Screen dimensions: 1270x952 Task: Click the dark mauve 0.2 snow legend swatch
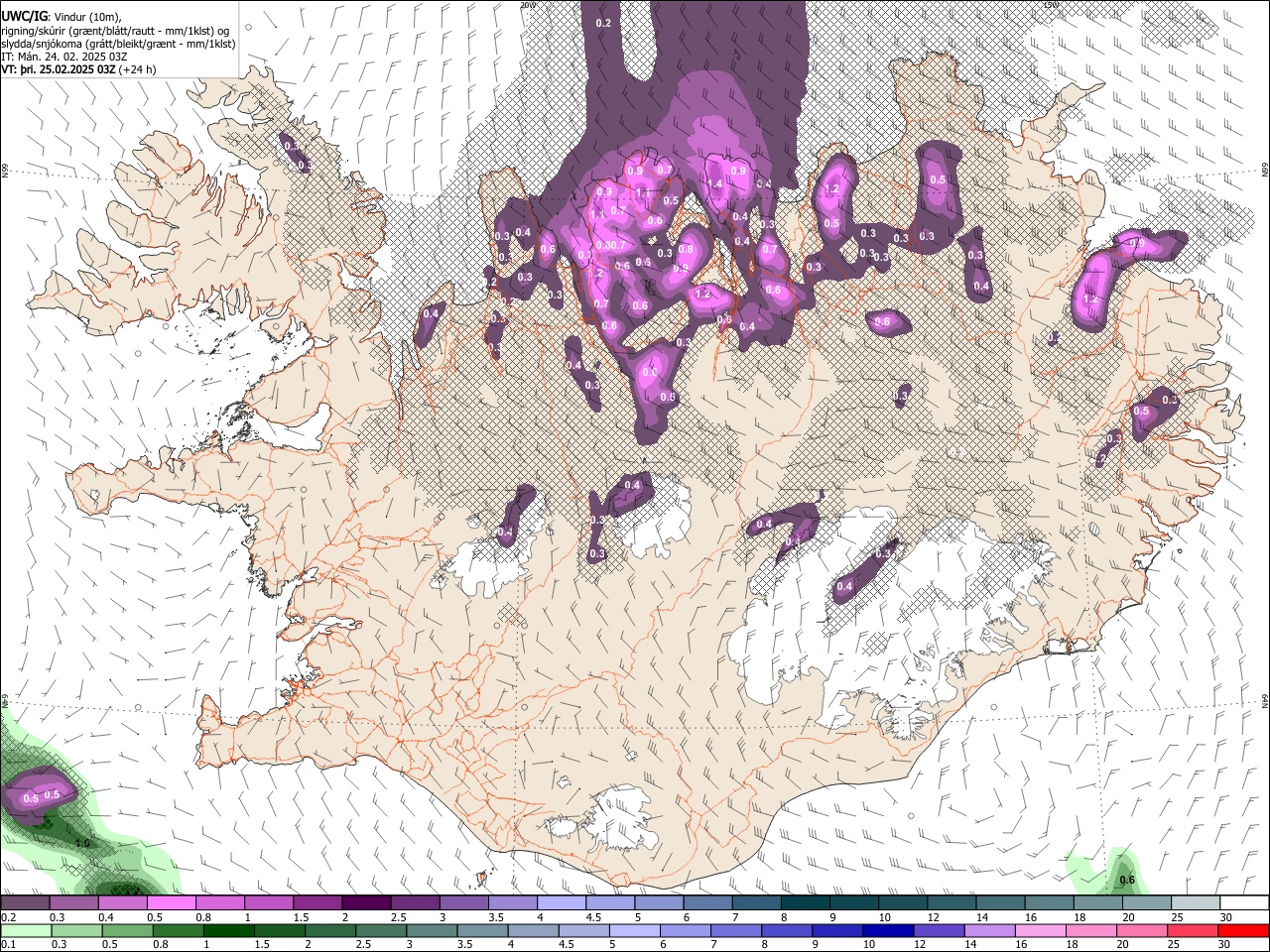click(x=26, y=902)
